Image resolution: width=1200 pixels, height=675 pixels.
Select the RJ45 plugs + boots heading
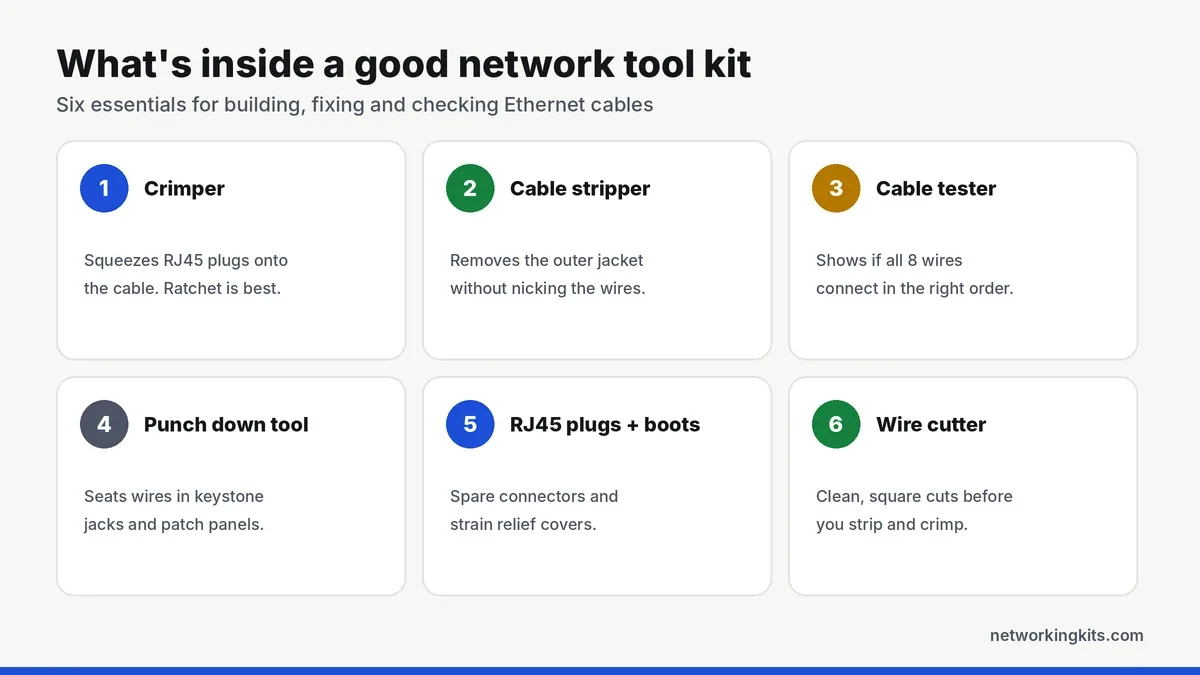click(x=605, y=424)
